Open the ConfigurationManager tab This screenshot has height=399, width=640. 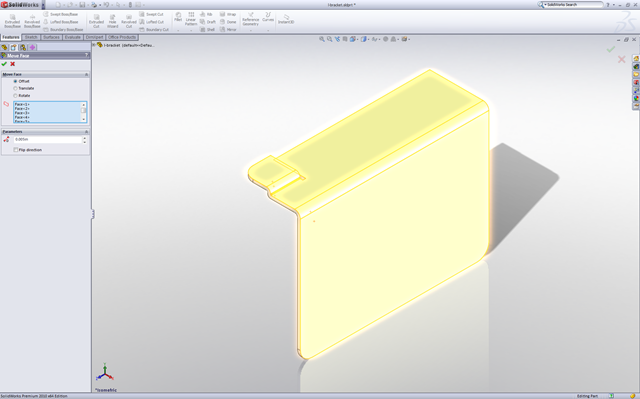point(23,47)
